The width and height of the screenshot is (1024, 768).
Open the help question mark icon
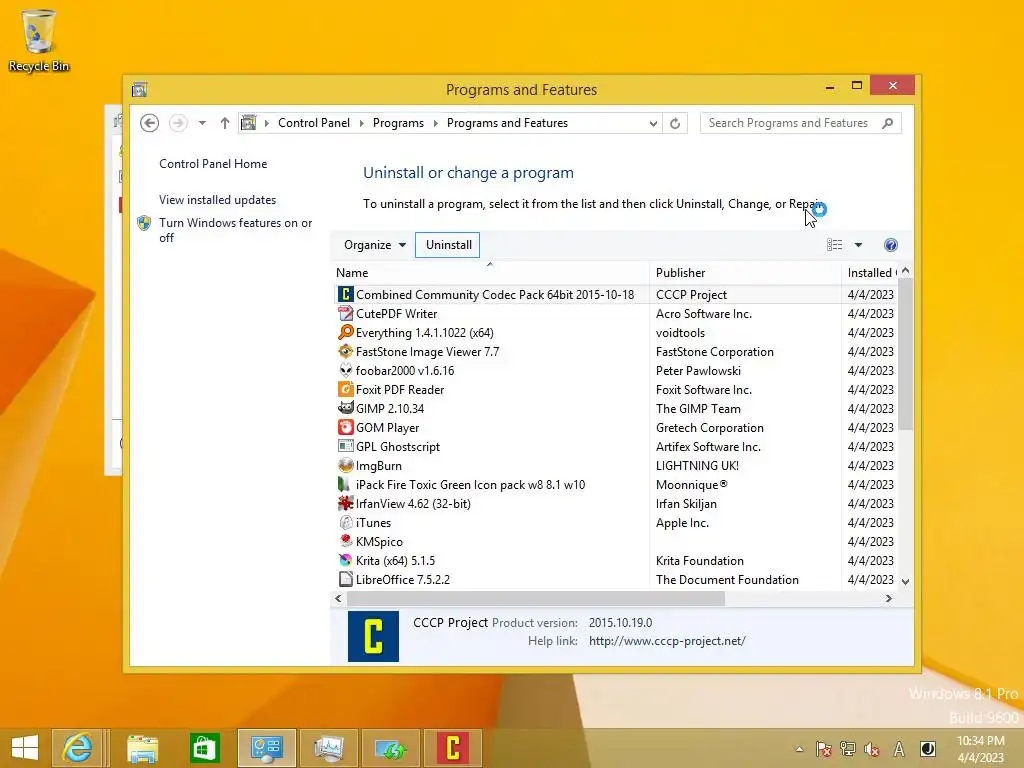[x=890, y=245]
